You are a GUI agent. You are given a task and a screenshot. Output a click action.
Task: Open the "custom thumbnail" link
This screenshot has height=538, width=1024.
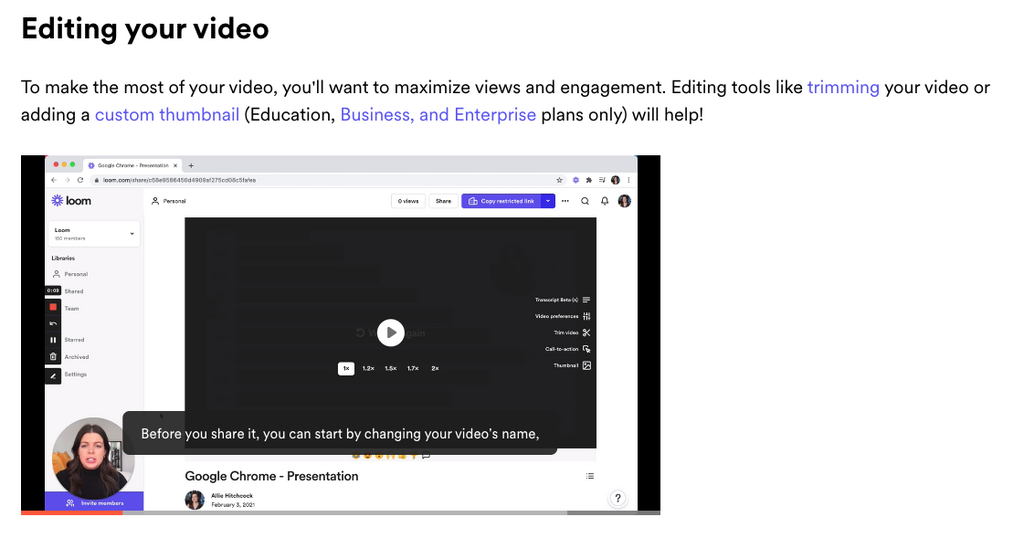pos(167,115)
